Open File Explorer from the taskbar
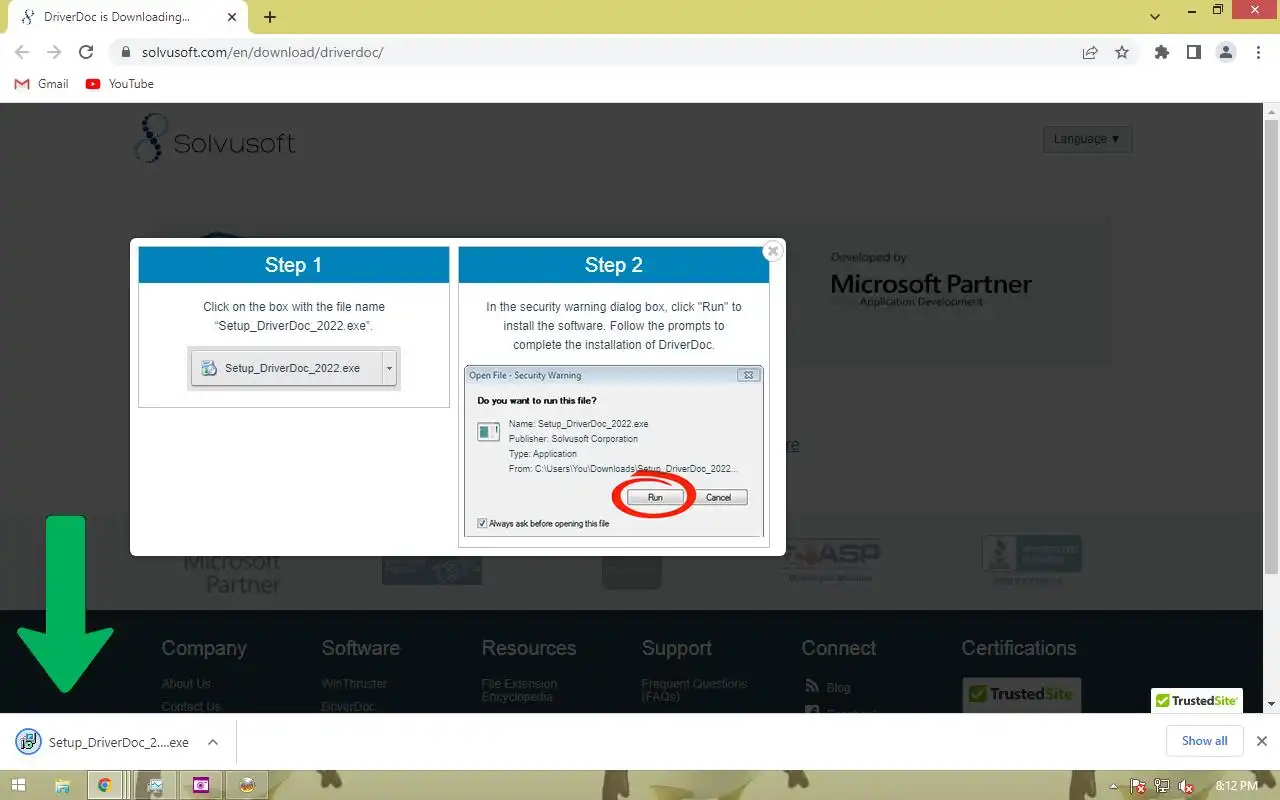 pyautogui.click(x=62, y=786)
